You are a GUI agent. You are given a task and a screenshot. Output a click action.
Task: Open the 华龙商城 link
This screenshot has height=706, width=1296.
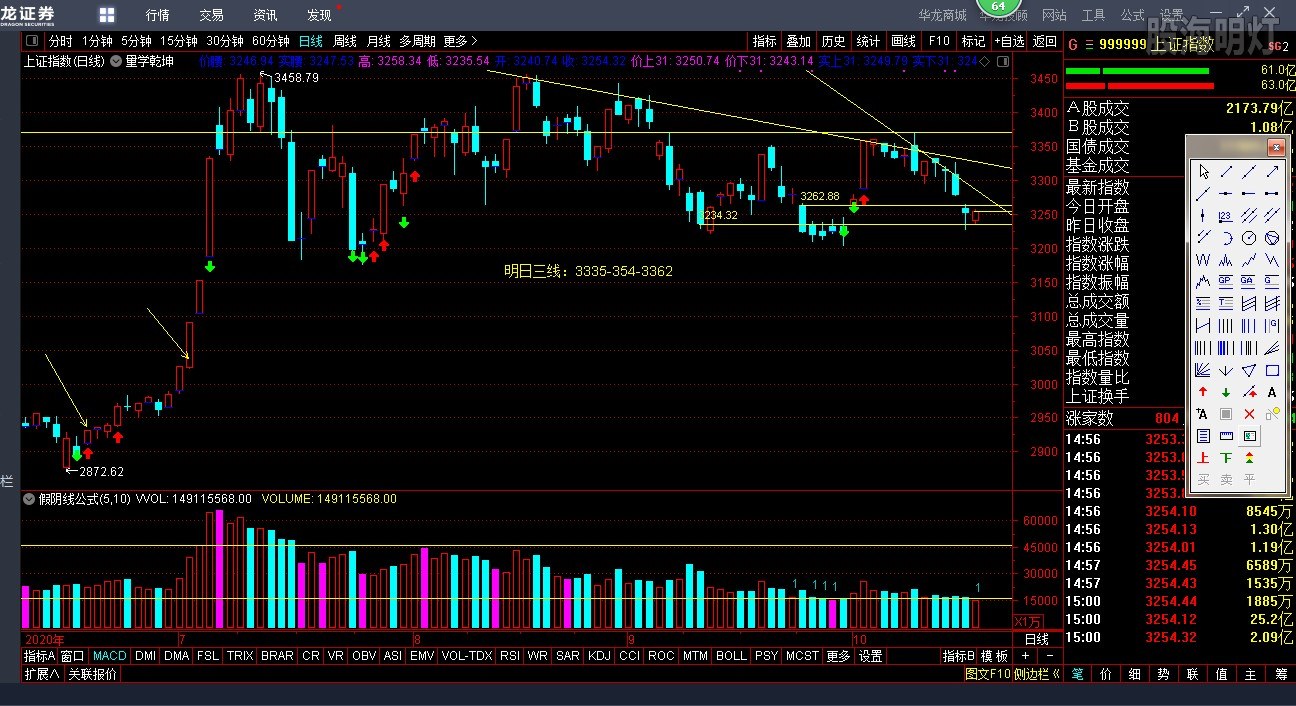(943, 15)
